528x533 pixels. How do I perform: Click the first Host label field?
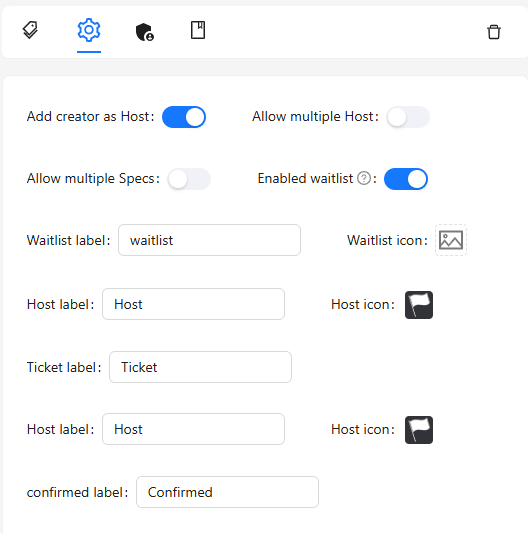[193, 304]
